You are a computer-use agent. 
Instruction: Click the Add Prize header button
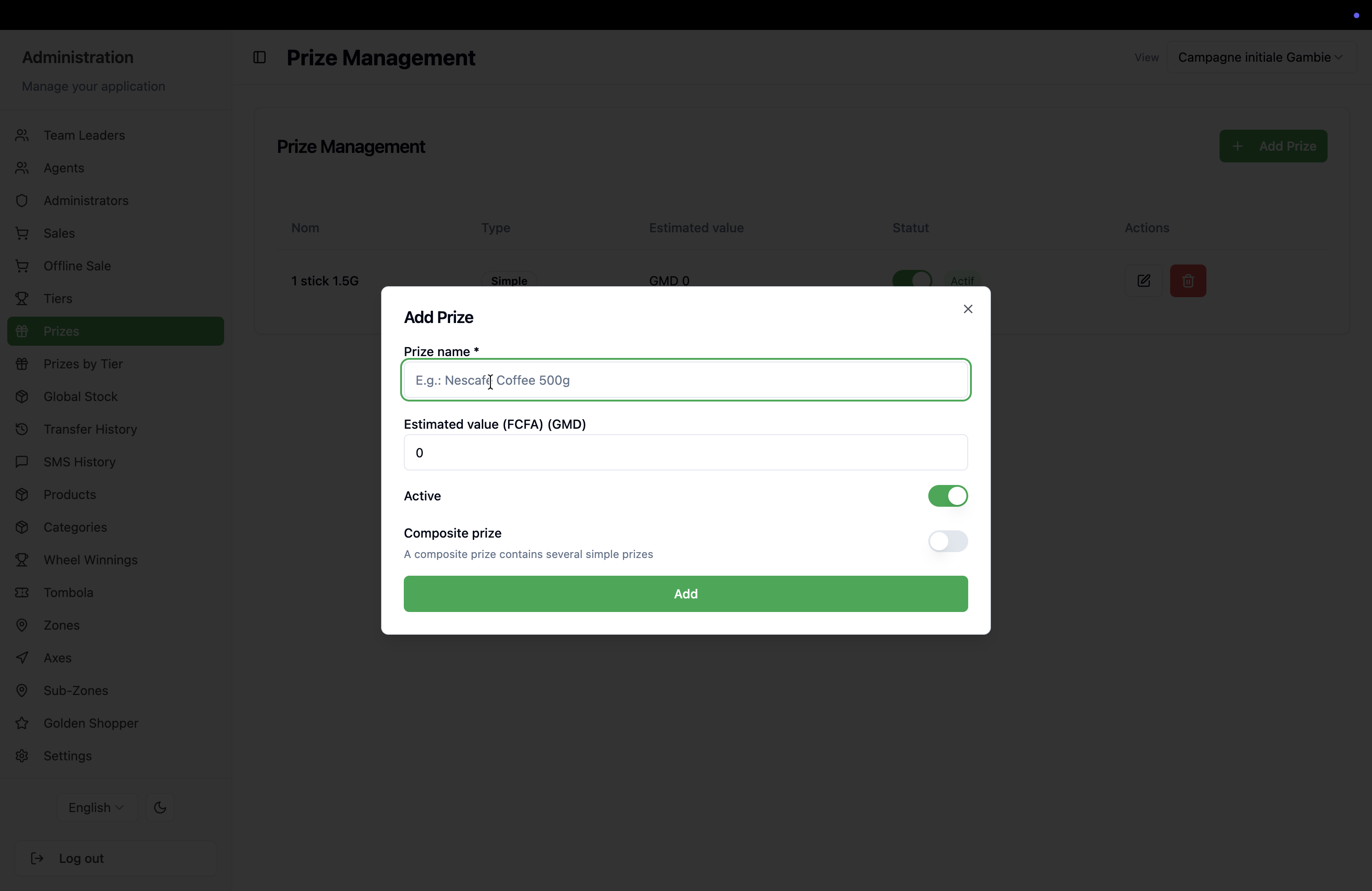pos(1273,147)
